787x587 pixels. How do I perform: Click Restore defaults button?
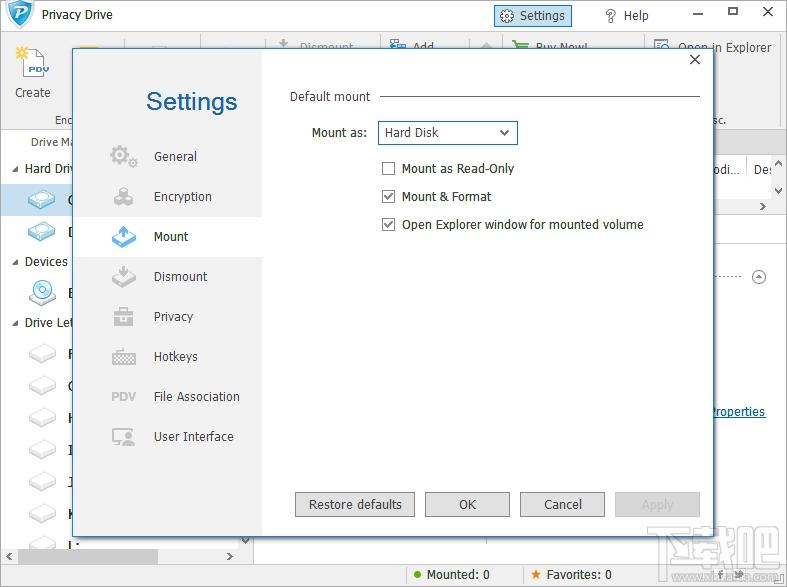coord(355,504)
